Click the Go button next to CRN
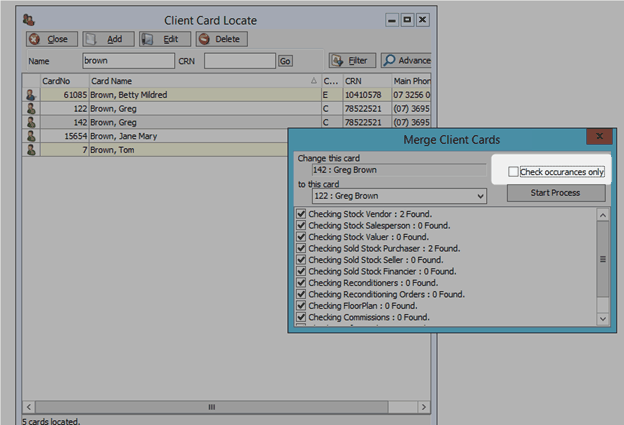624x425 pixels. (x=285, y=61)
